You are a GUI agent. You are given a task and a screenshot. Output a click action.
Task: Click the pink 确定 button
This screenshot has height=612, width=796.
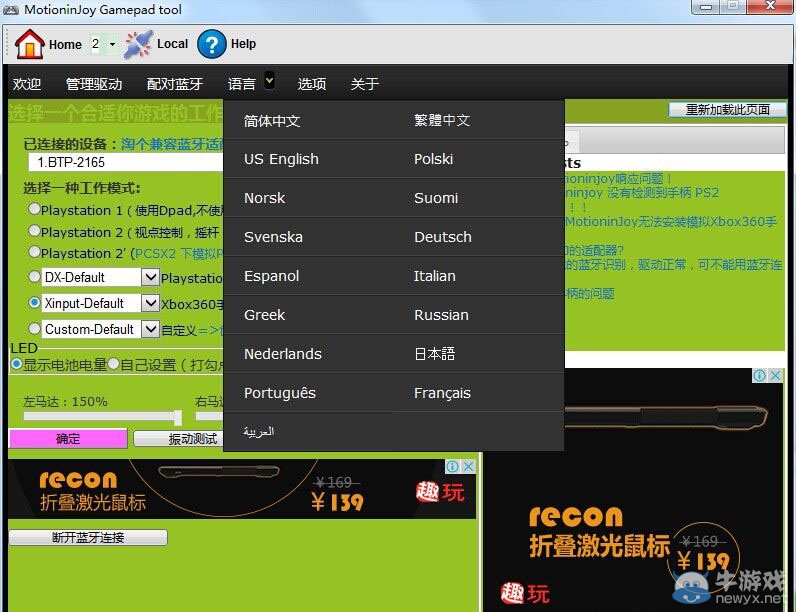[68, 438]
